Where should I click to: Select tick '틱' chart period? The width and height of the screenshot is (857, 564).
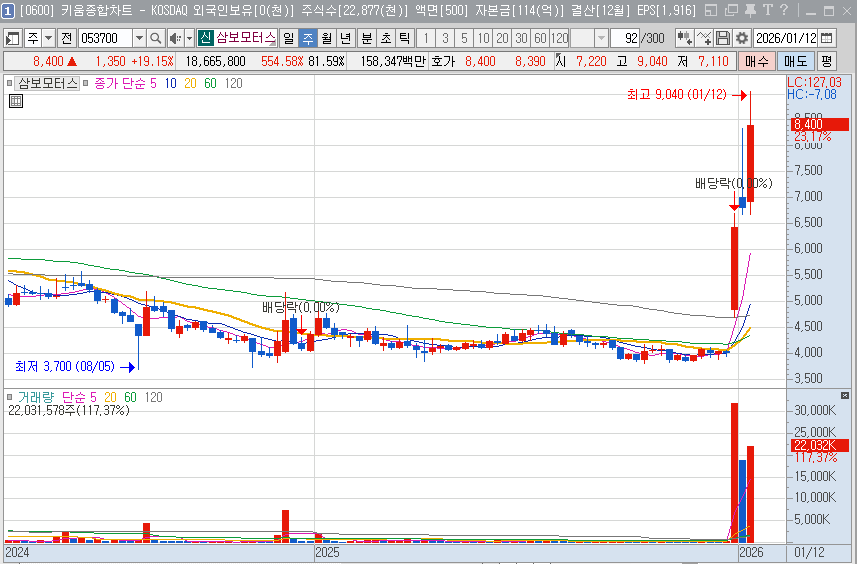(x=404, y=38)
